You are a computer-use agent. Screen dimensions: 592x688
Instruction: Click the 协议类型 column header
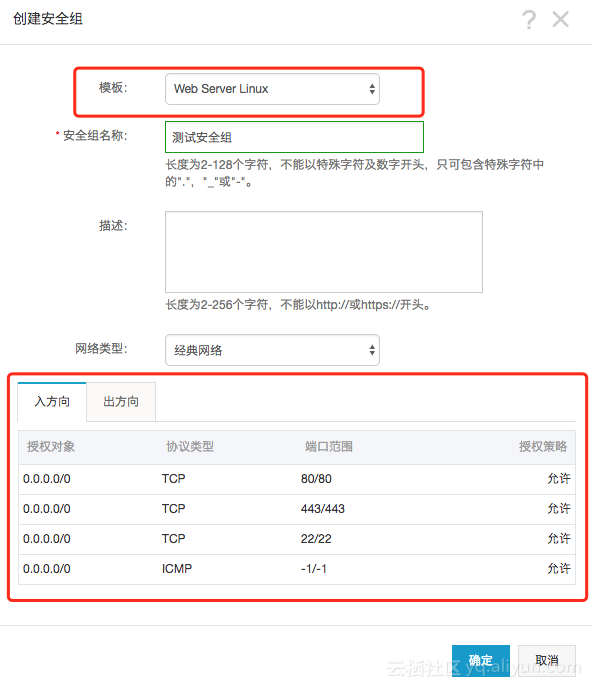click(190, 447)
